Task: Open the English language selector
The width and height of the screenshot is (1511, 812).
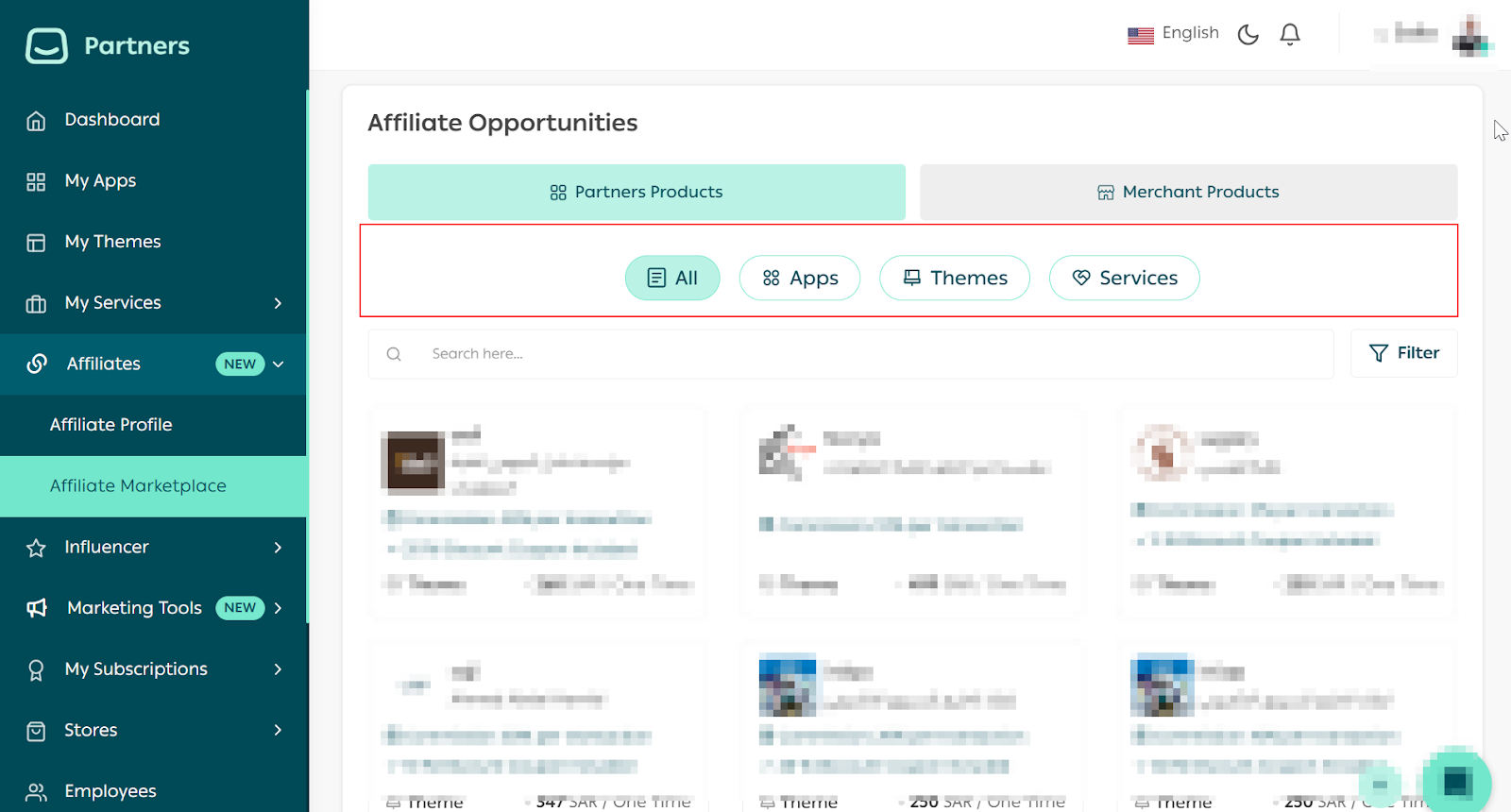Action: click(1173, 34)
